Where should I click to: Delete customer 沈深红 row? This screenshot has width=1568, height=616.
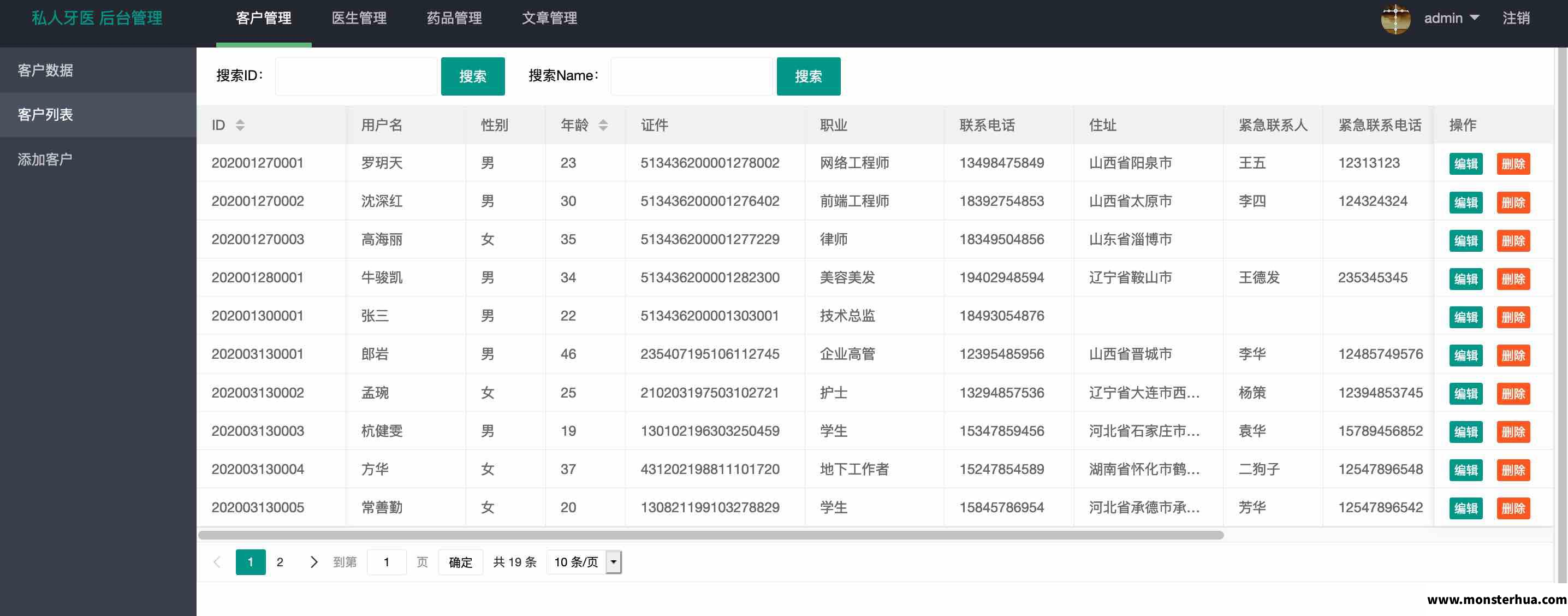(1513, 202)
